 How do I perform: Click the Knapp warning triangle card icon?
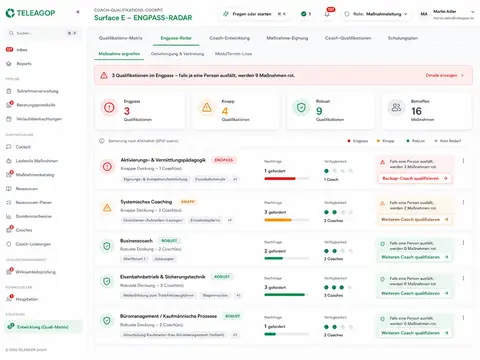pos(207,107)
